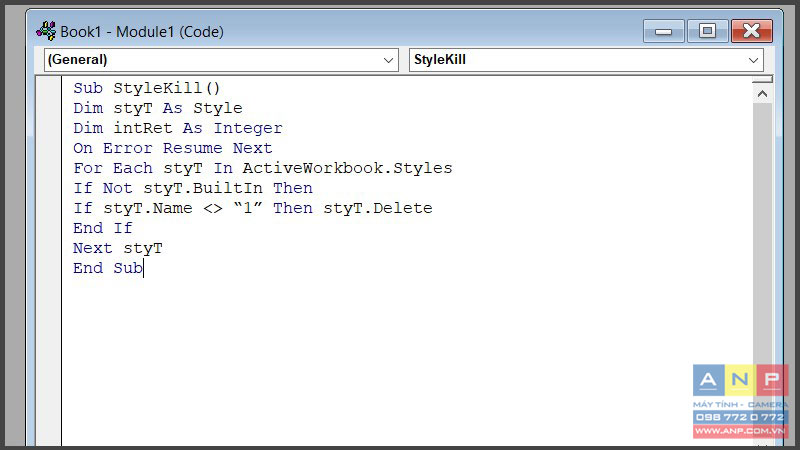The width and height of the screenshot is (800, 450).
Task: Place cursor in On Error Resume Next line
Action: 172,148
